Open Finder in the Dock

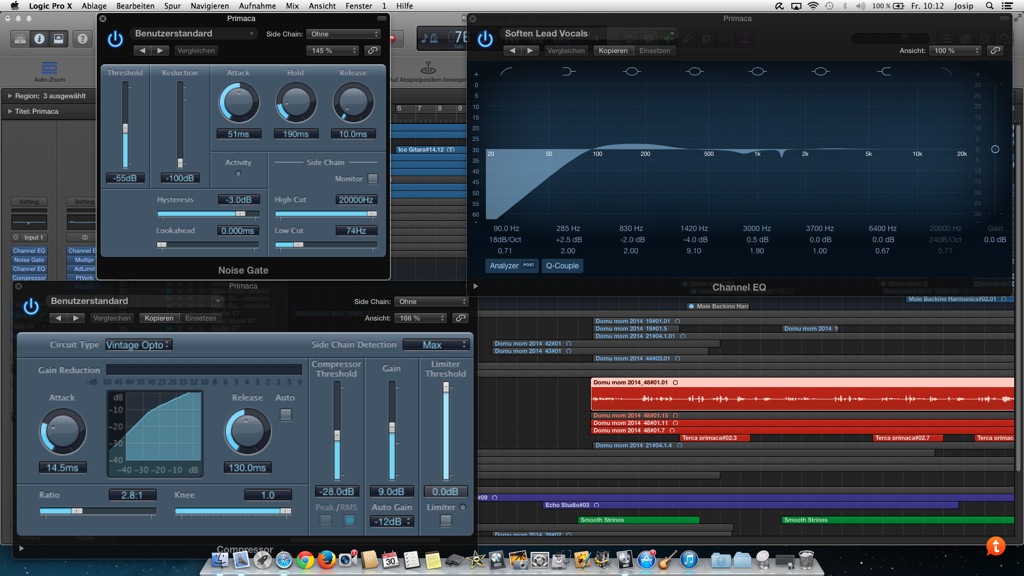point(220,560)
